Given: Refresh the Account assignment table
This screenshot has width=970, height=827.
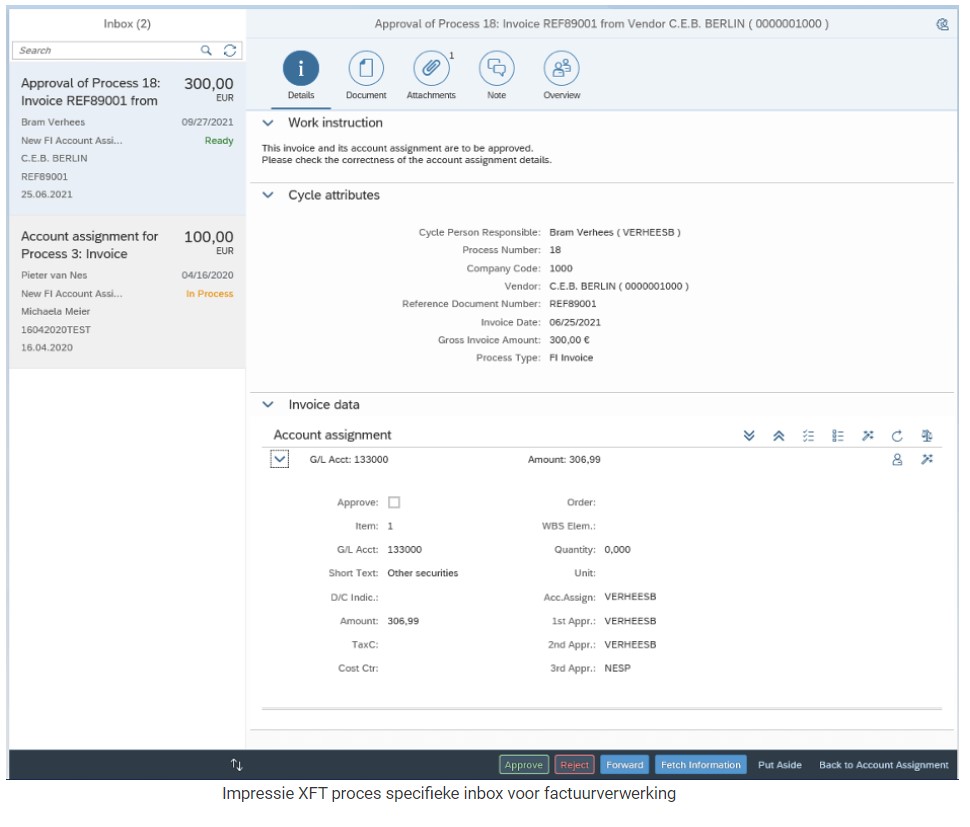Looking at the screenshot, I should tap(897, 435).
